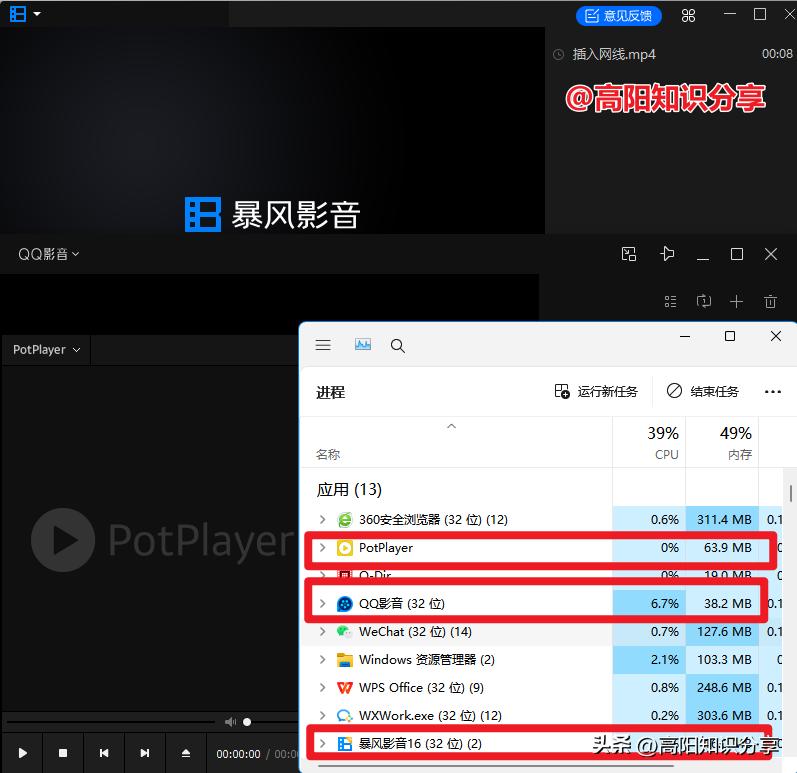Click the PotPlayer time display 00:00:00
This screenshot has width=797, height=773.
pos(238,754)
